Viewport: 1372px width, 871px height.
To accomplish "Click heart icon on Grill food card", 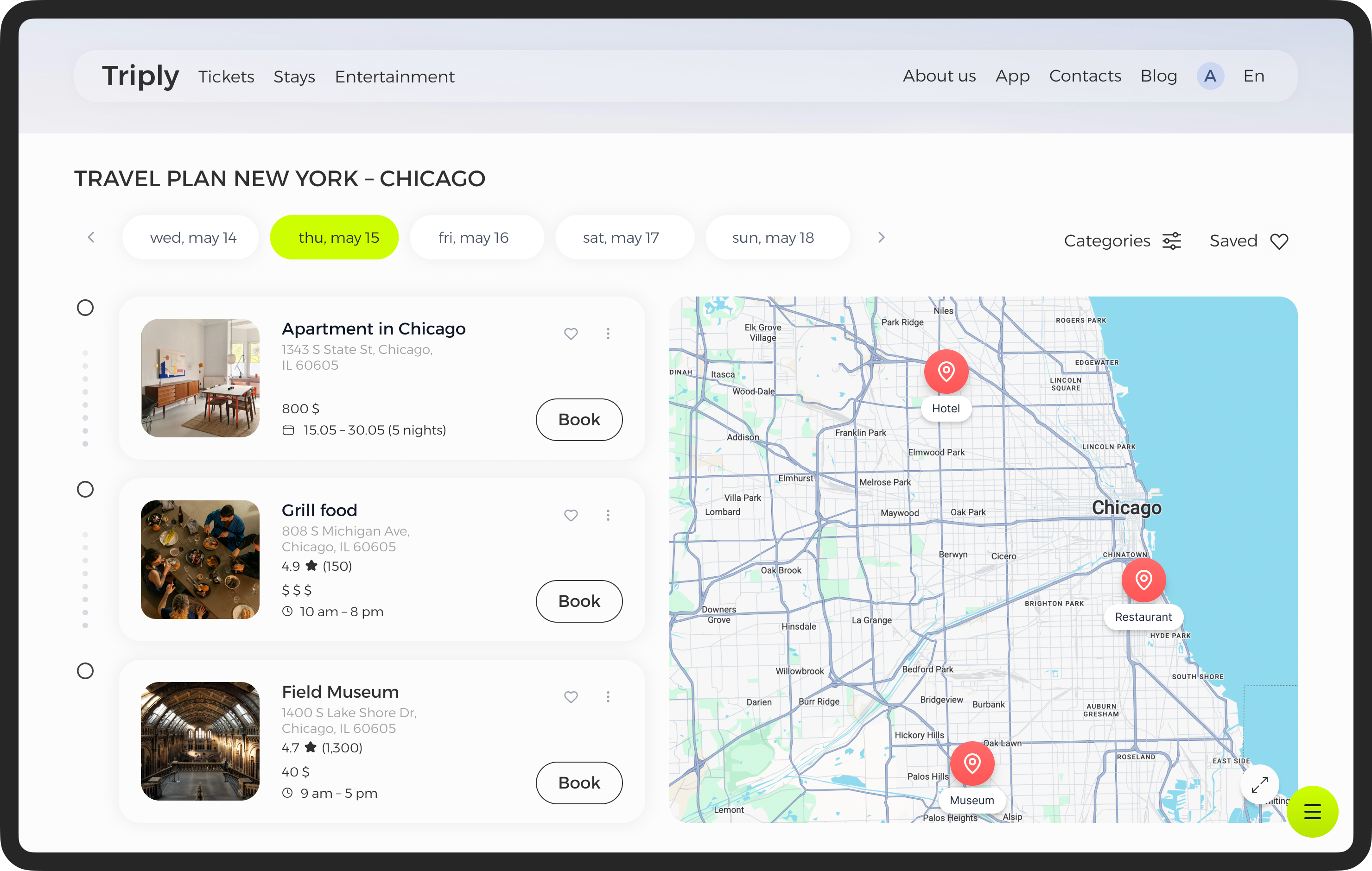I will pyautogui.click(x=571, y=516).
